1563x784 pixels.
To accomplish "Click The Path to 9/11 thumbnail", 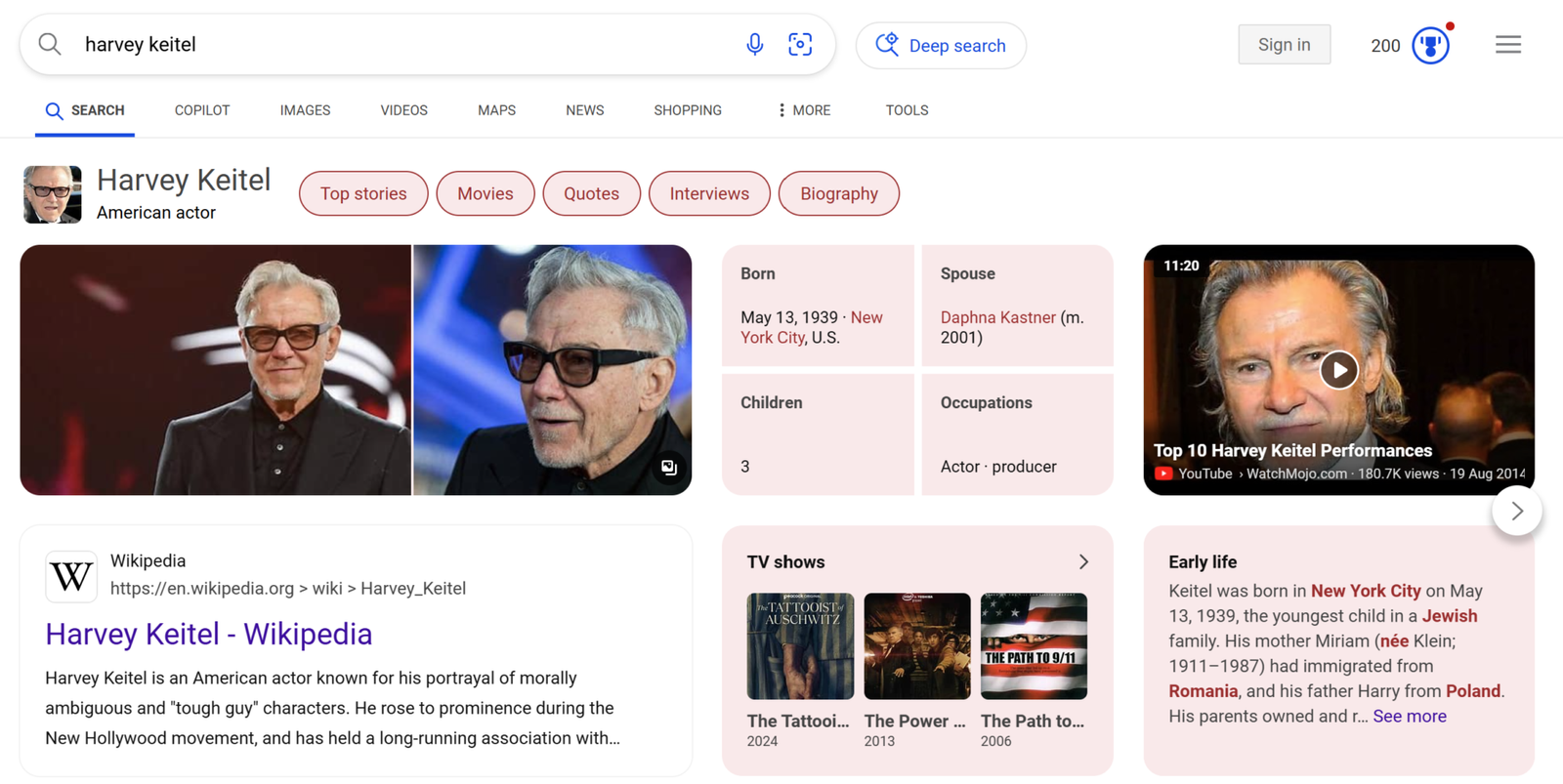I will tap(1034, 646).
